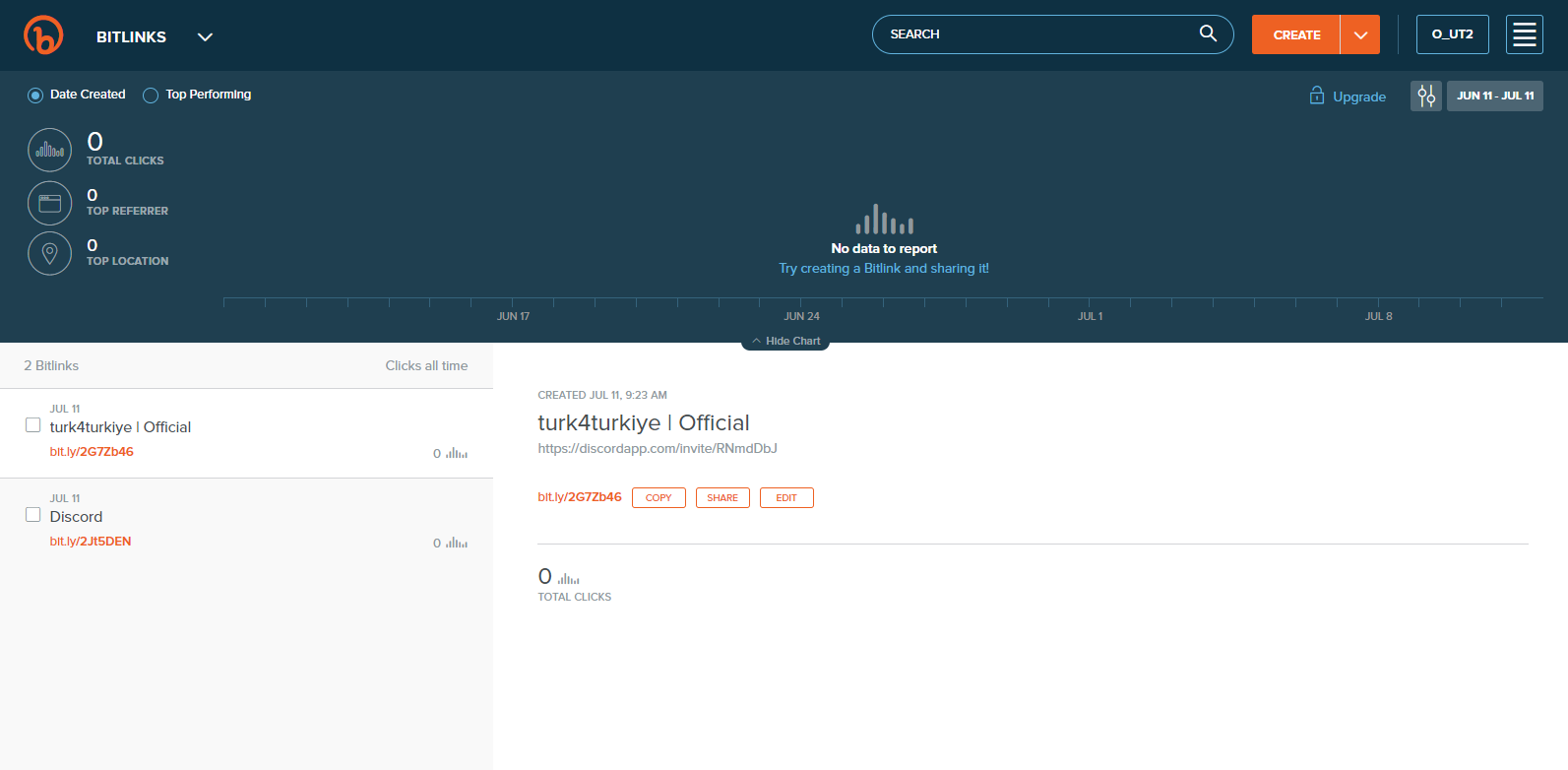The width and height of the screenshot is (1568, 770).
Task: Click the JUL 8 timeline label
Action: pyautogui.click(x=1378, y=316)
